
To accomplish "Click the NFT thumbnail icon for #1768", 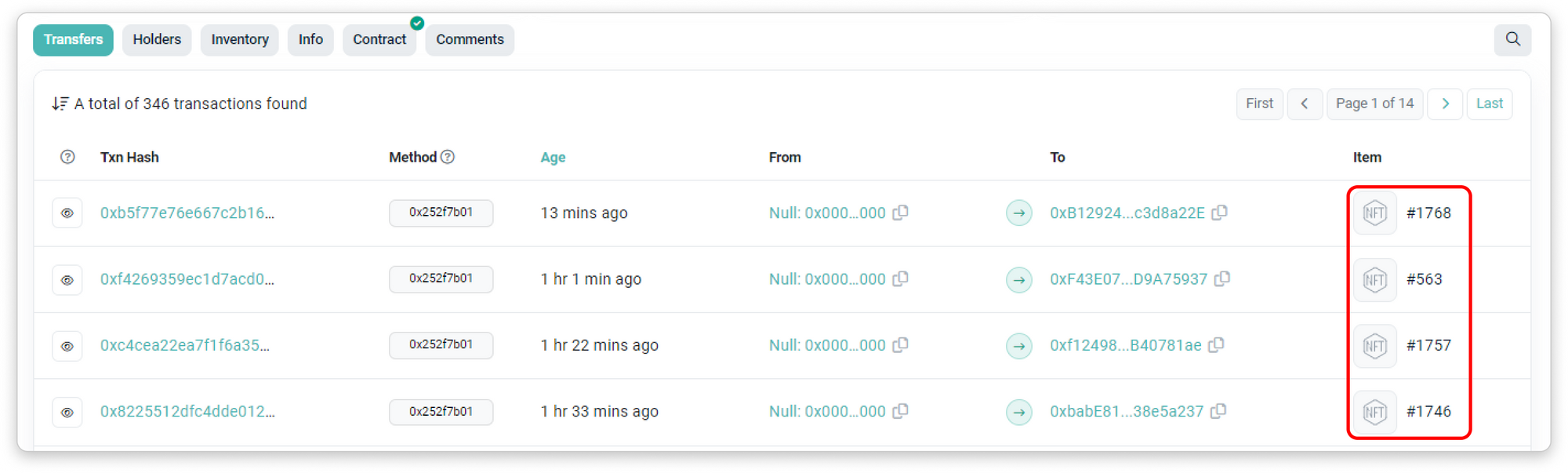I will (x=1375, y=213).
